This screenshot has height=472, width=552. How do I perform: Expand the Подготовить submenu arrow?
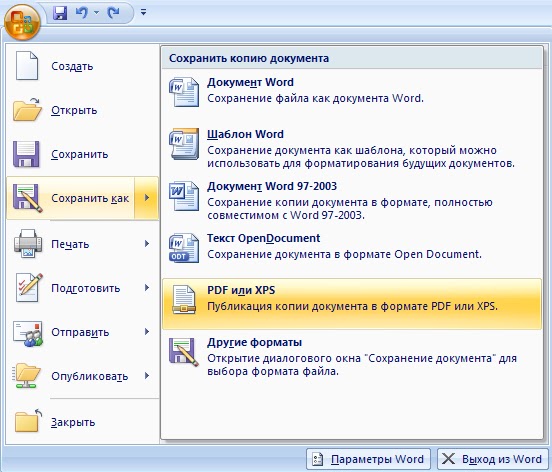[x=147, y=288]
